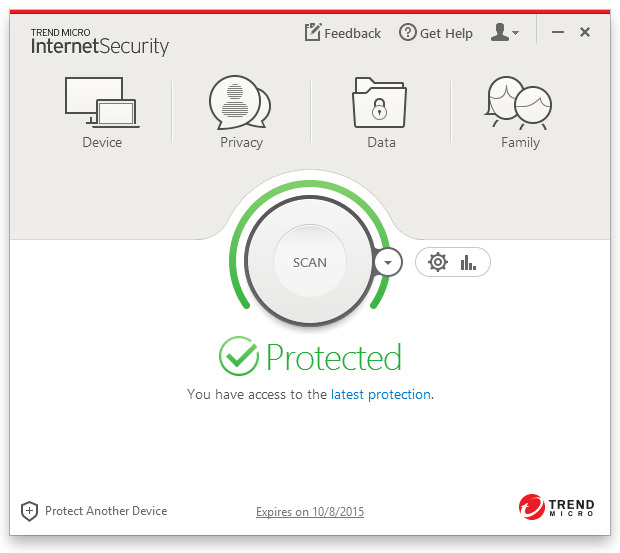The image size is (620, 553).
Task: Click the Feedback pencil icon
Action: [313, 33]
